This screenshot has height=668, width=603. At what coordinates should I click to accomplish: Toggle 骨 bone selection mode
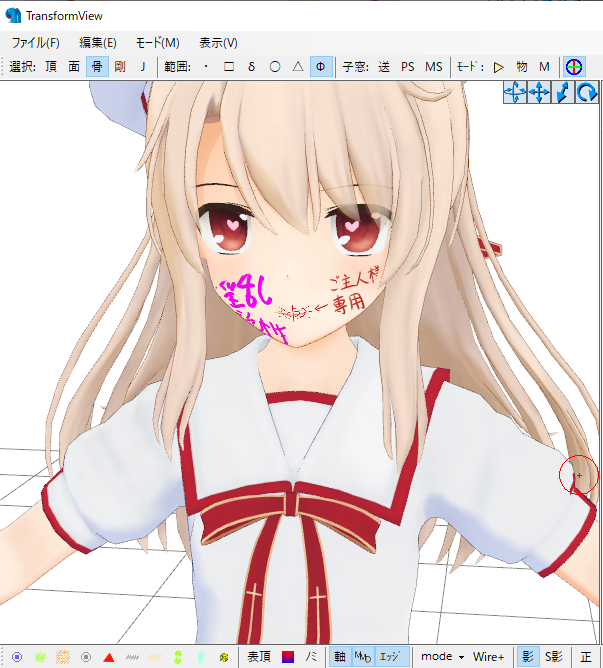coord(97,67)
